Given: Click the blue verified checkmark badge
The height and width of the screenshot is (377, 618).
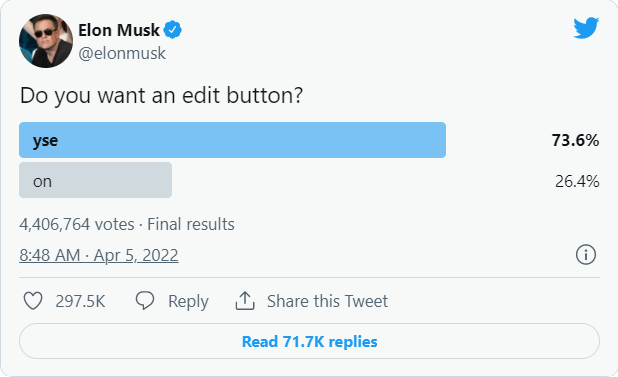Looking at the screenshot, I should (172, 30).
